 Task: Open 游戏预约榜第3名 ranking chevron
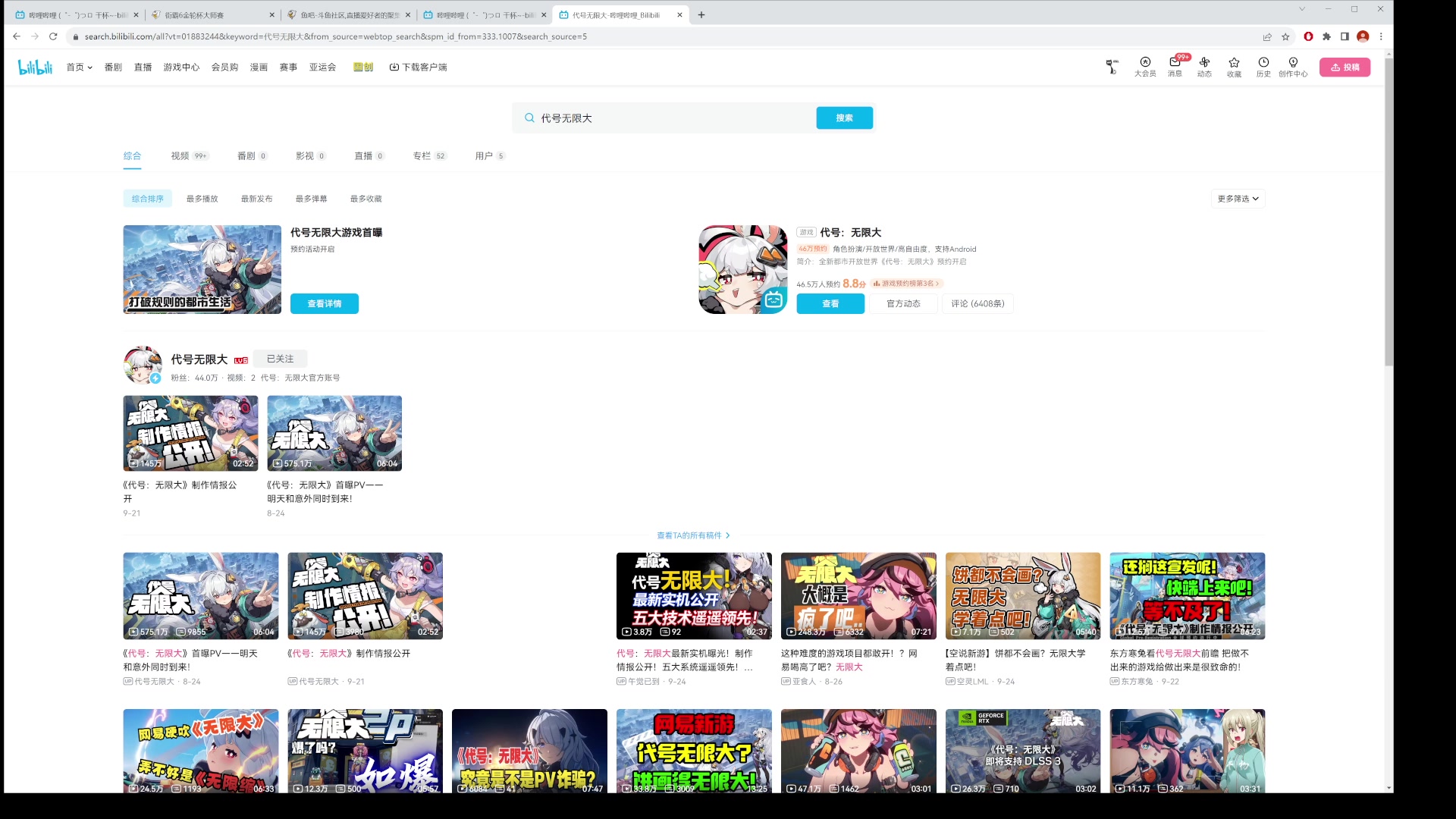coord(907,284)
